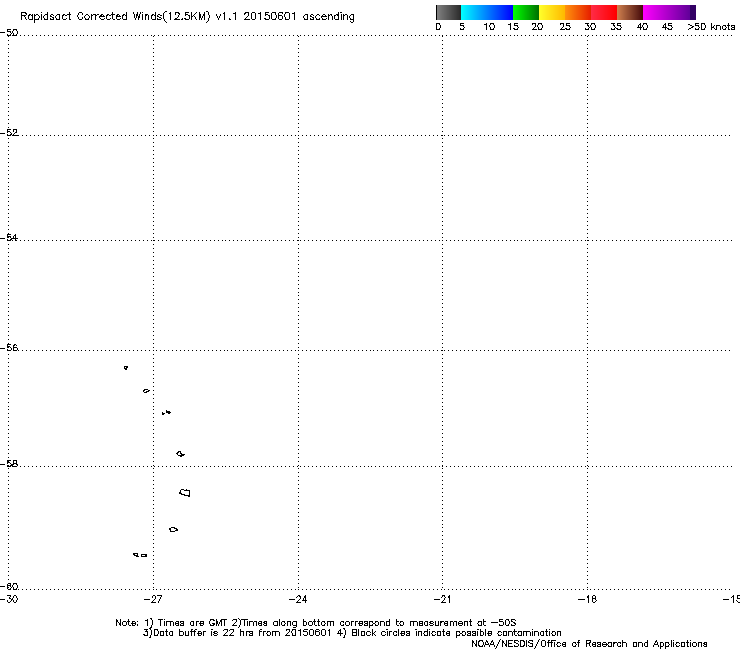The width and height of the screenshot is (740, 650).
Task: Click the '-56' latitude axis label
Action: click(x=9, y=348)
